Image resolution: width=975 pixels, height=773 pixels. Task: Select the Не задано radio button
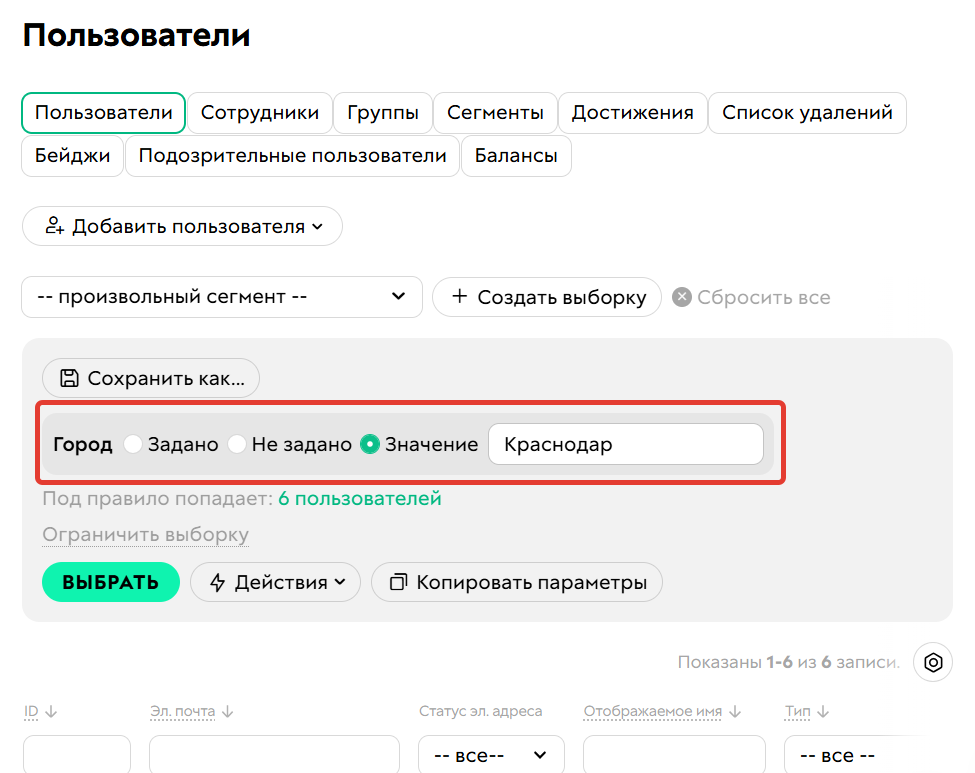tap(236, 444)
